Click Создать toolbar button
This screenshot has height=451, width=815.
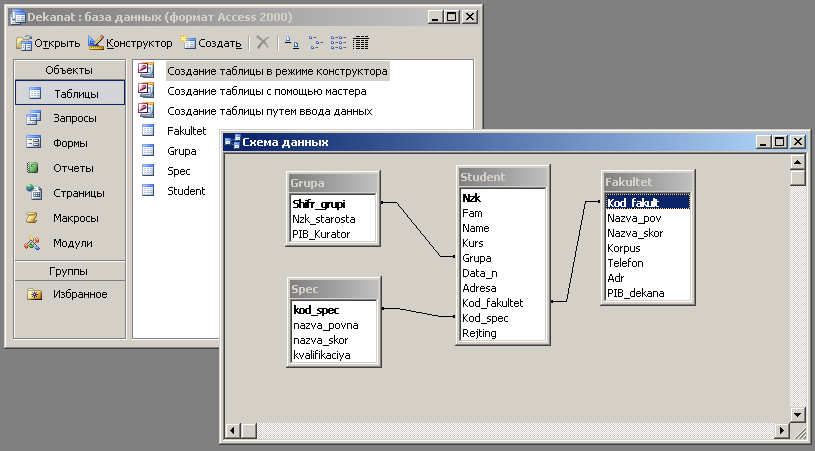211,43
